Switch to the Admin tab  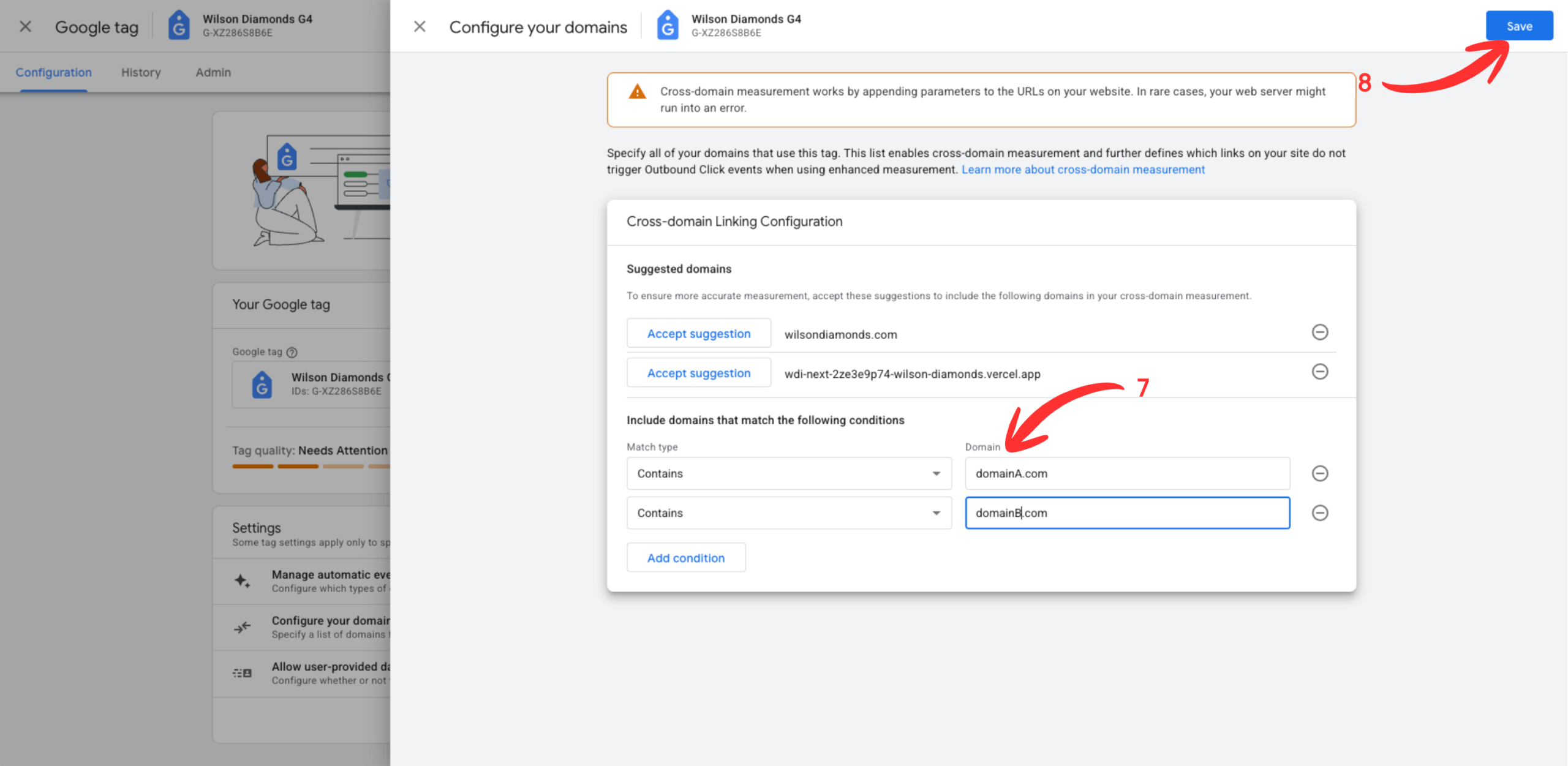coord(213,72)
